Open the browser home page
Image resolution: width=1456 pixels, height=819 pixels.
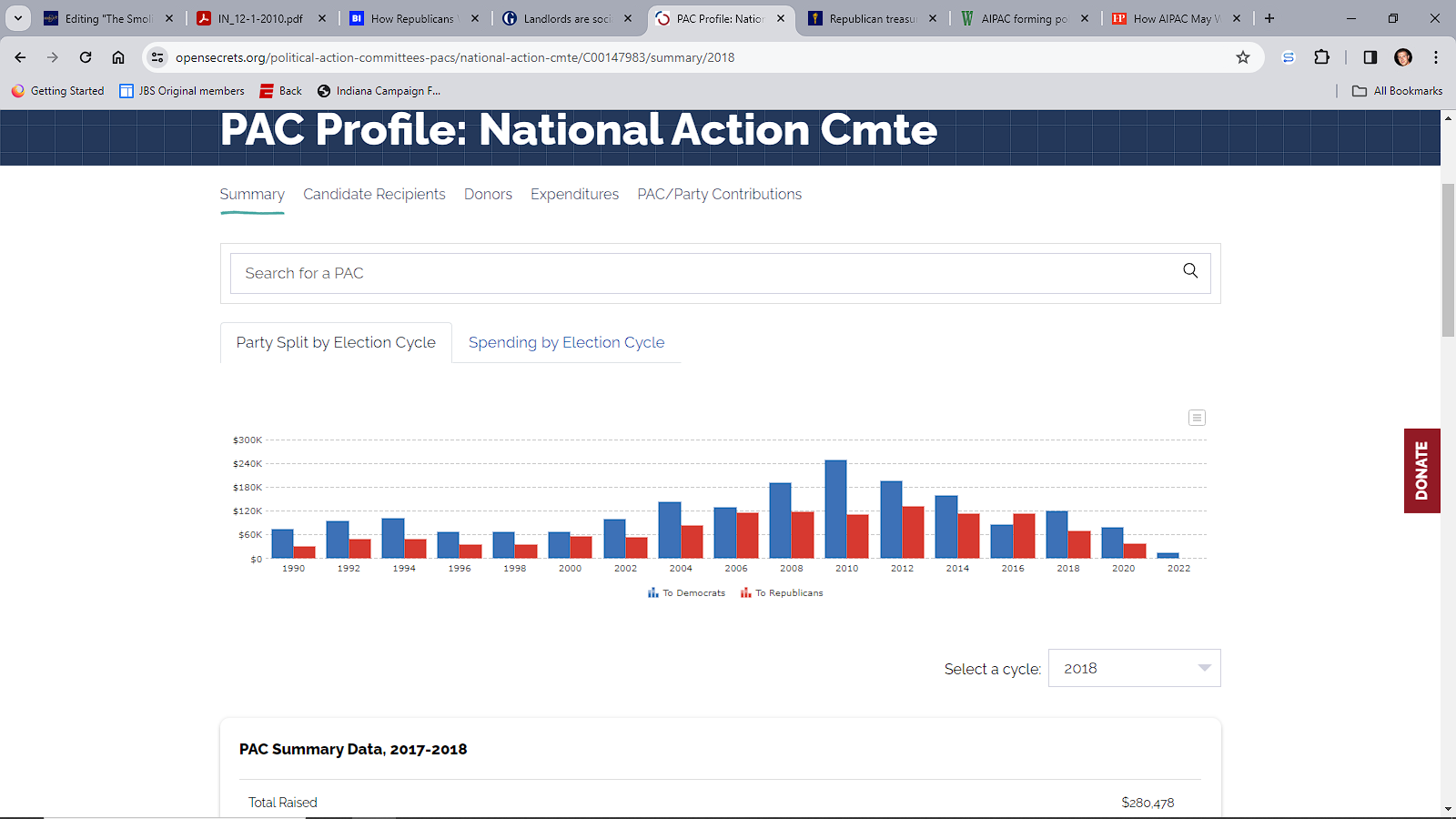coord(118,57)
